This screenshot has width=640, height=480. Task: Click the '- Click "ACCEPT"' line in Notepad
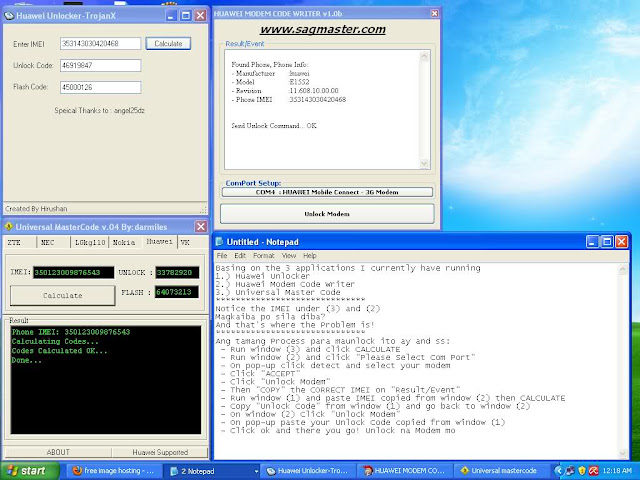[260, 373]
